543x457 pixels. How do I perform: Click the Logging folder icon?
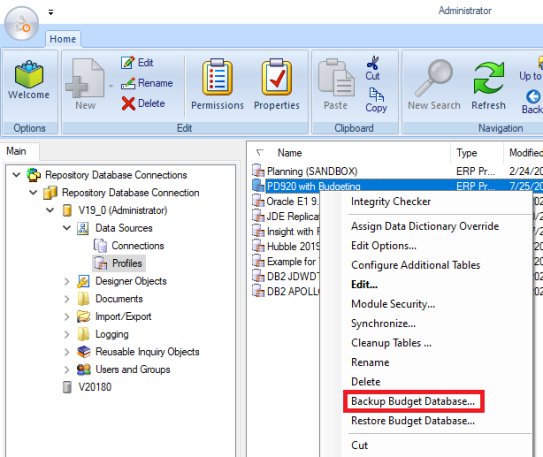83,334
